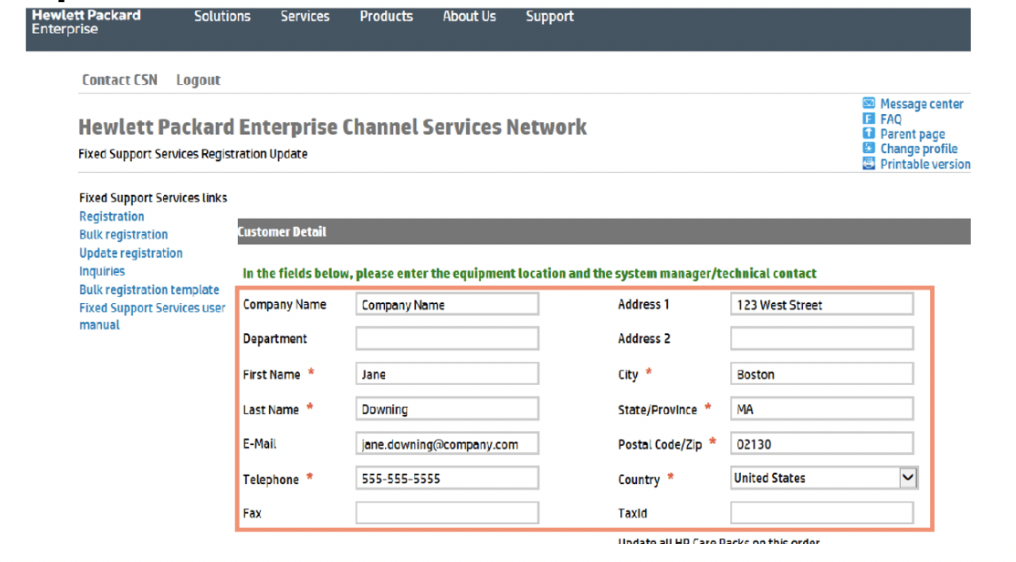Click the E-Mail field label
Viewport: 1016px width, 562px height.
click(x=259, y=444)
